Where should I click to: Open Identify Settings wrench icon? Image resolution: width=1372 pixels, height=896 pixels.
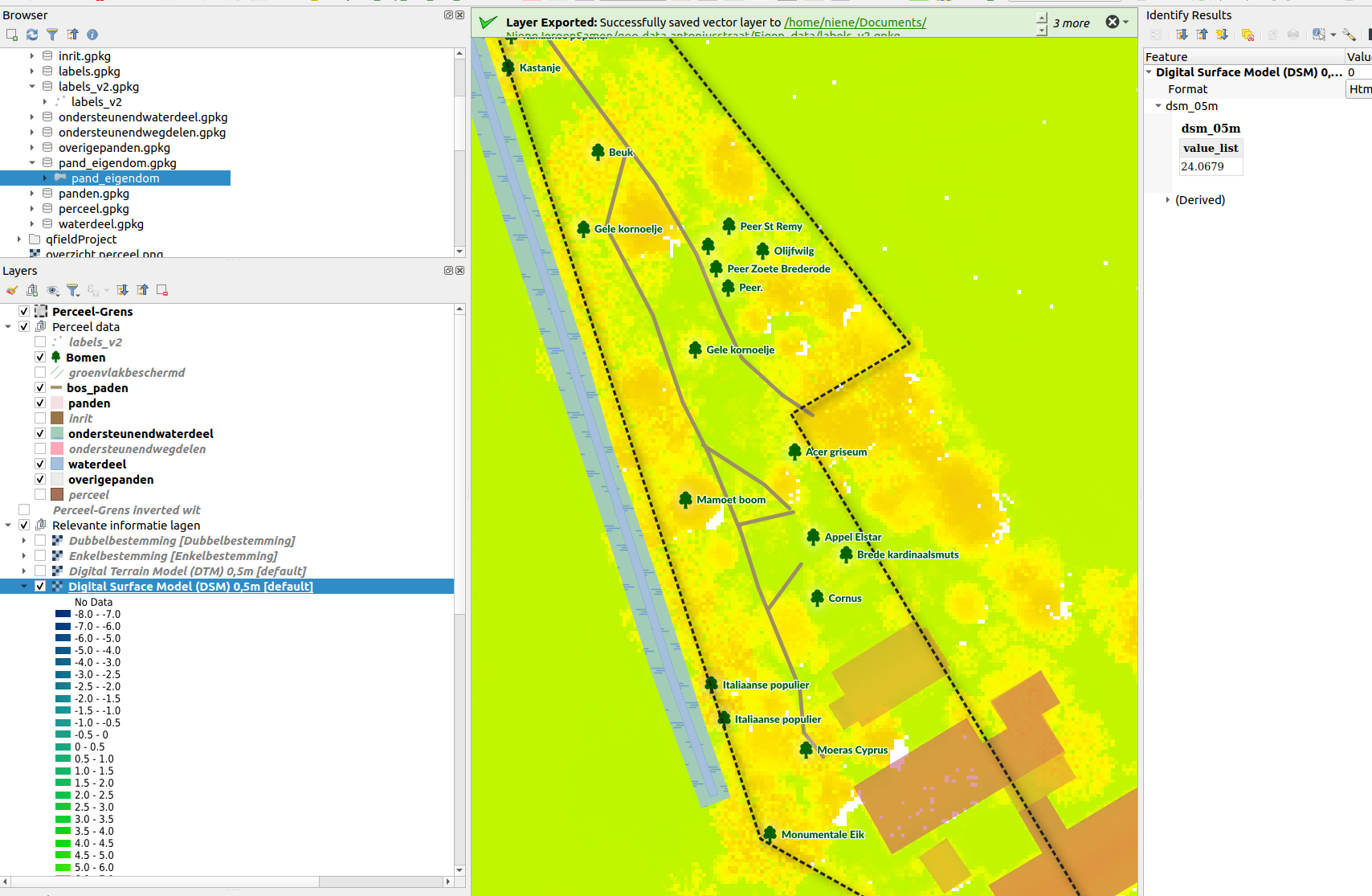(x=1349, y=35)
